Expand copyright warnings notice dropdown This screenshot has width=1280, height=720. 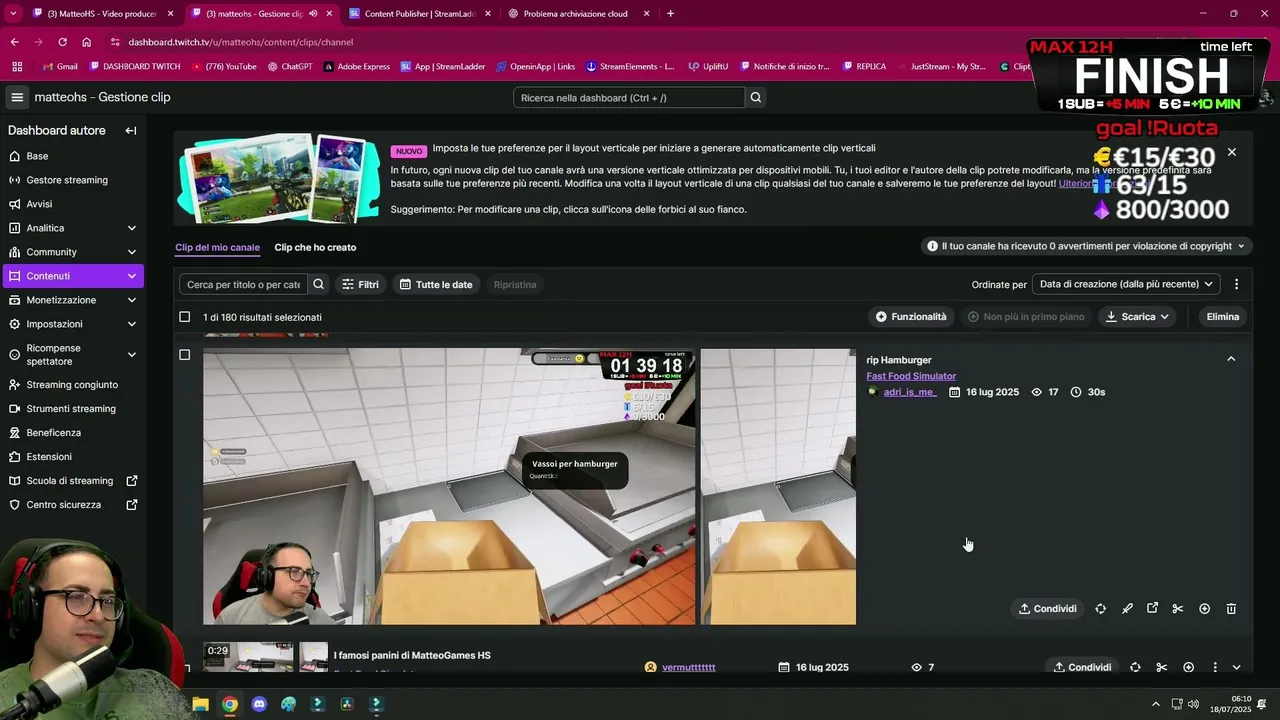pyautogui.click(x=1086, y=246)
